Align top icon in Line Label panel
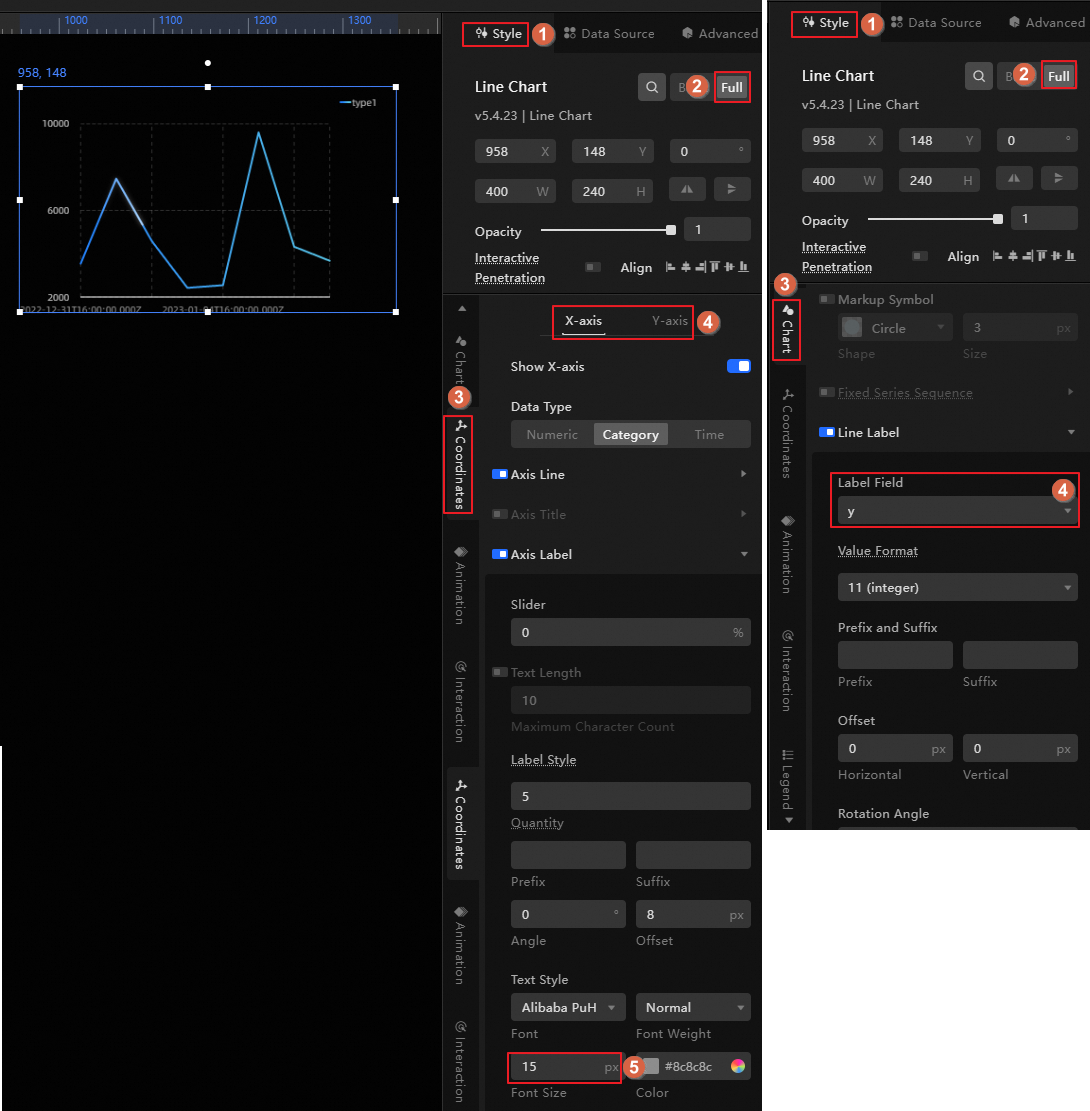 (1041, 256)
